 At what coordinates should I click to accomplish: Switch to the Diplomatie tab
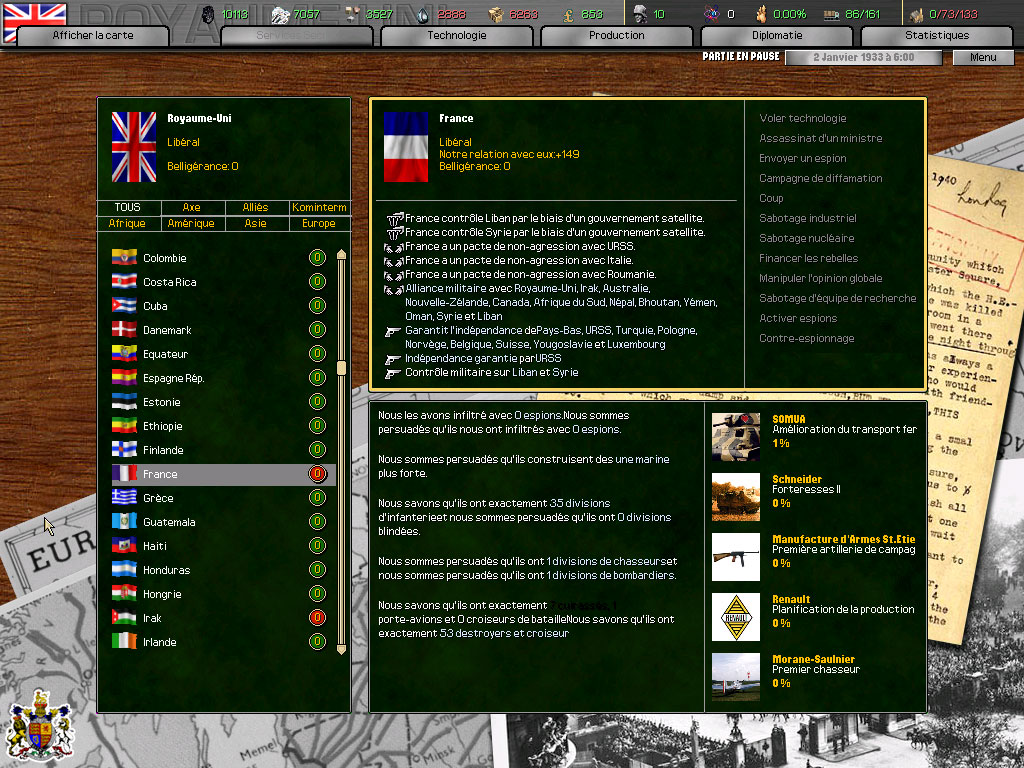(777, 36)
